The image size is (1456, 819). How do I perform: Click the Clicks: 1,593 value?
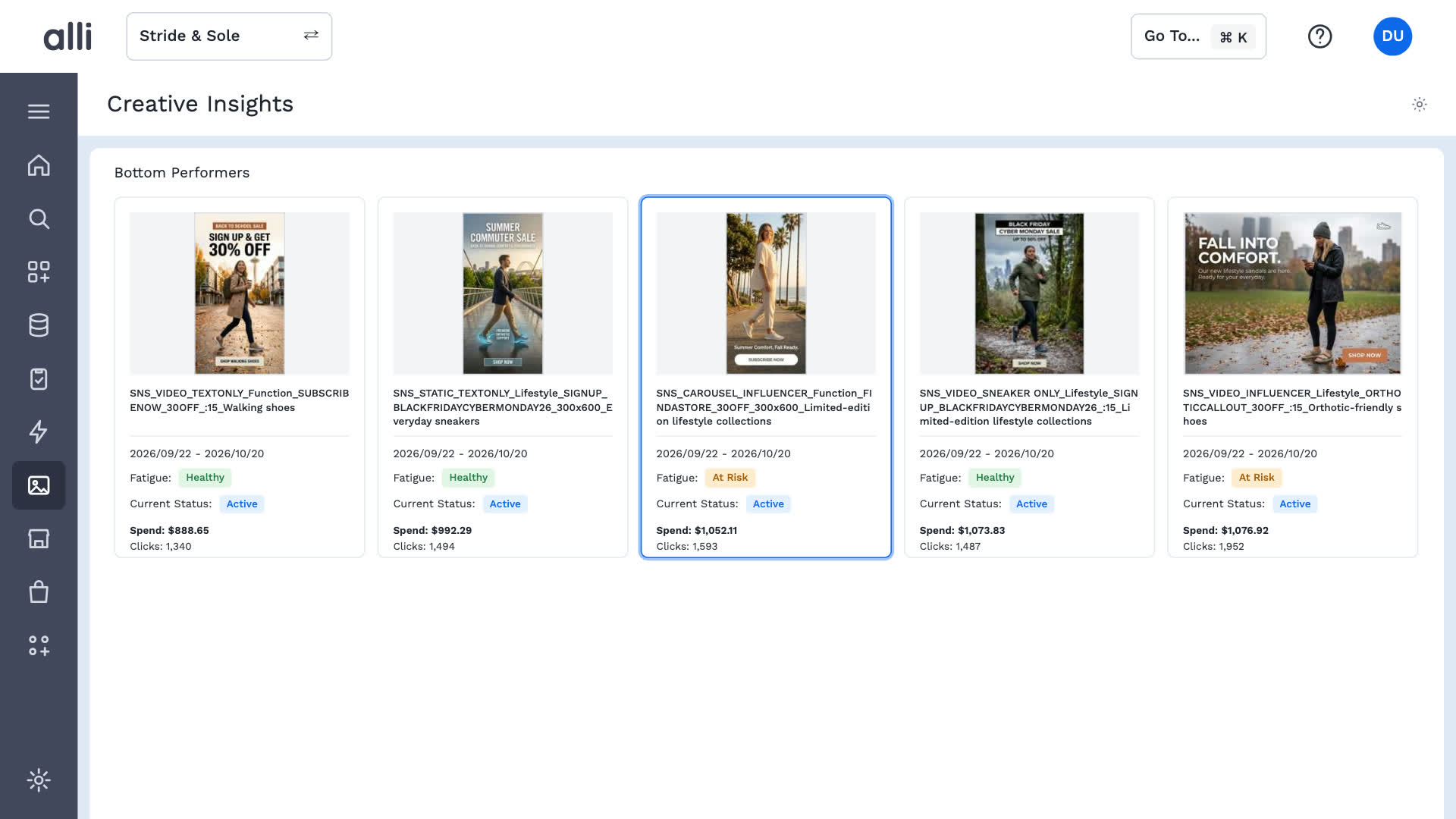[x=686, y=547]
